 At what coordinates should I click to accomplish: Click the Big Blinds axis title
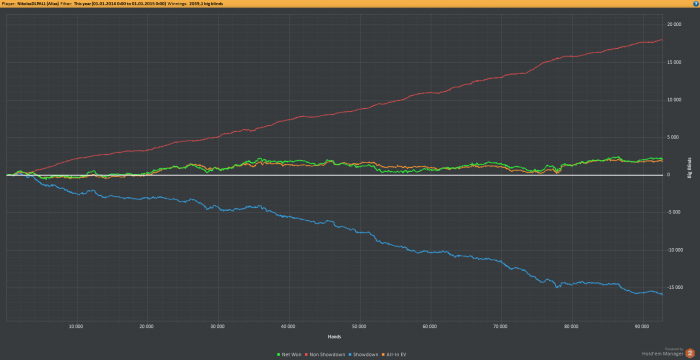coord(689,168)
